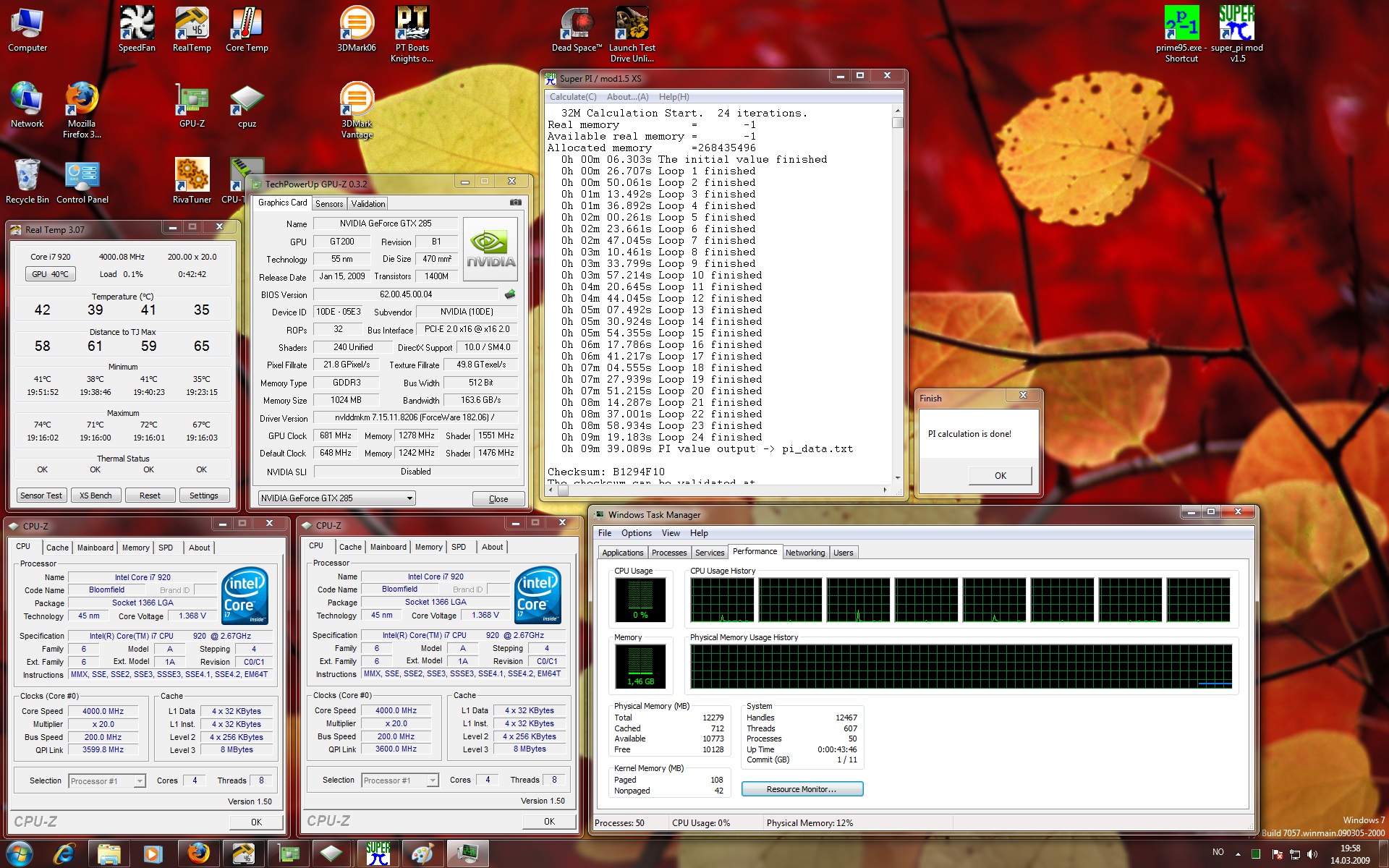Click Super PI scrollbar down arrow
Image resolution: width=1389 pixels, height=868 pixels.
(x=898, y=477)
